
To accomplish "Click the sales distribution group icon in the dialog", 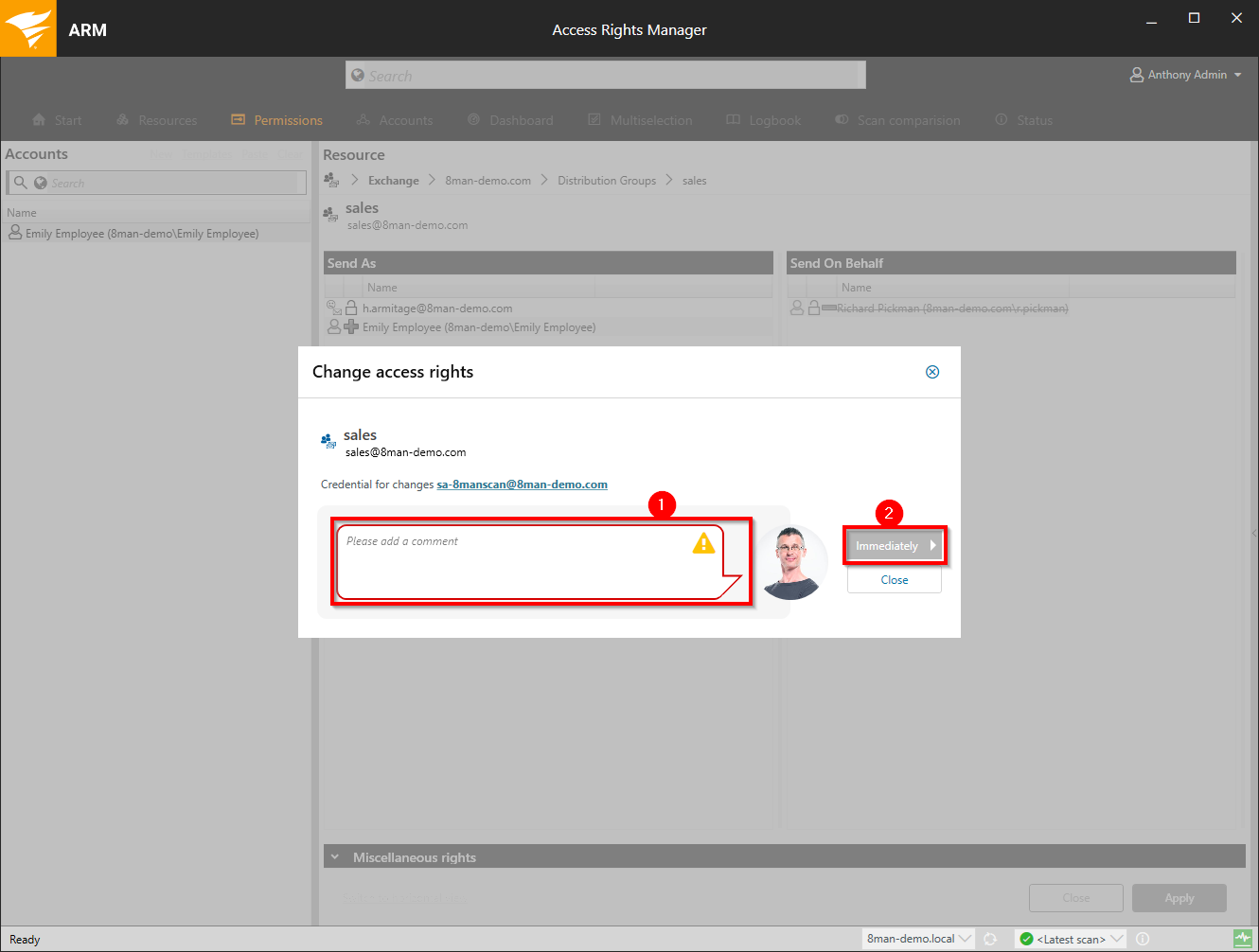I will click(328, 441).
